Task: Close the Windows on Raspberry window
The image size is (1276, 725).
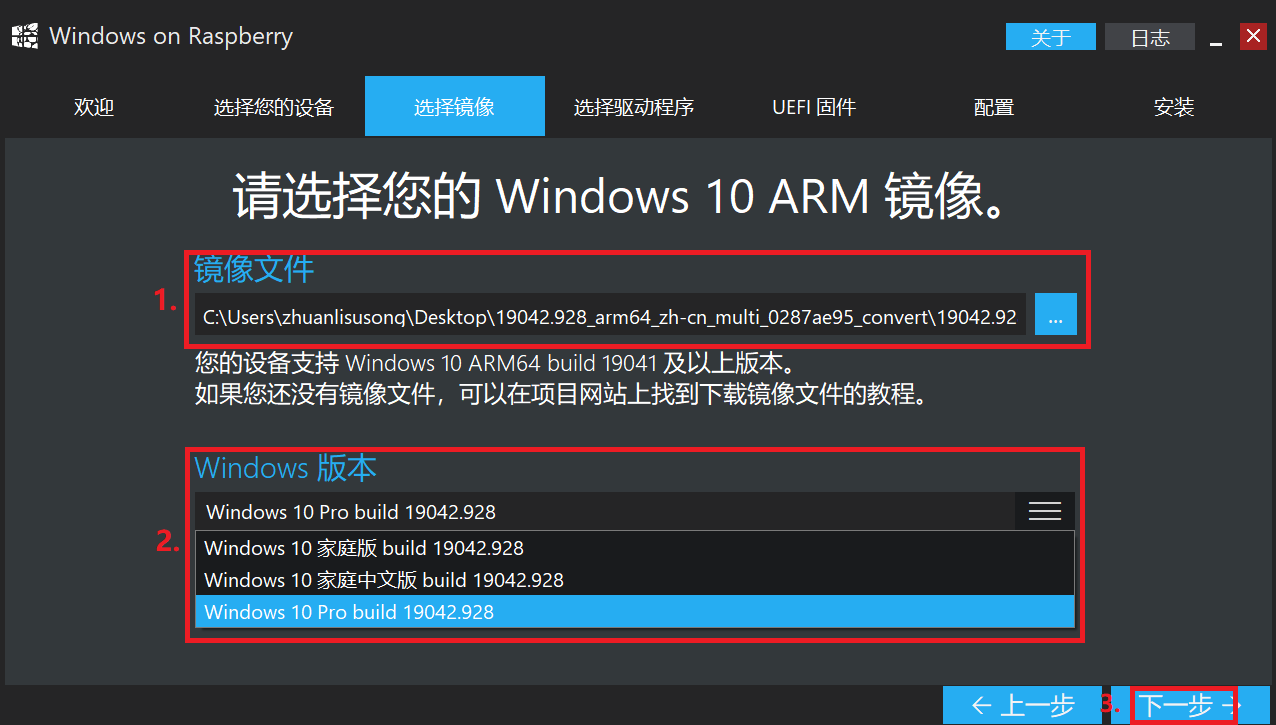Action: click(x=1253, y=37)
